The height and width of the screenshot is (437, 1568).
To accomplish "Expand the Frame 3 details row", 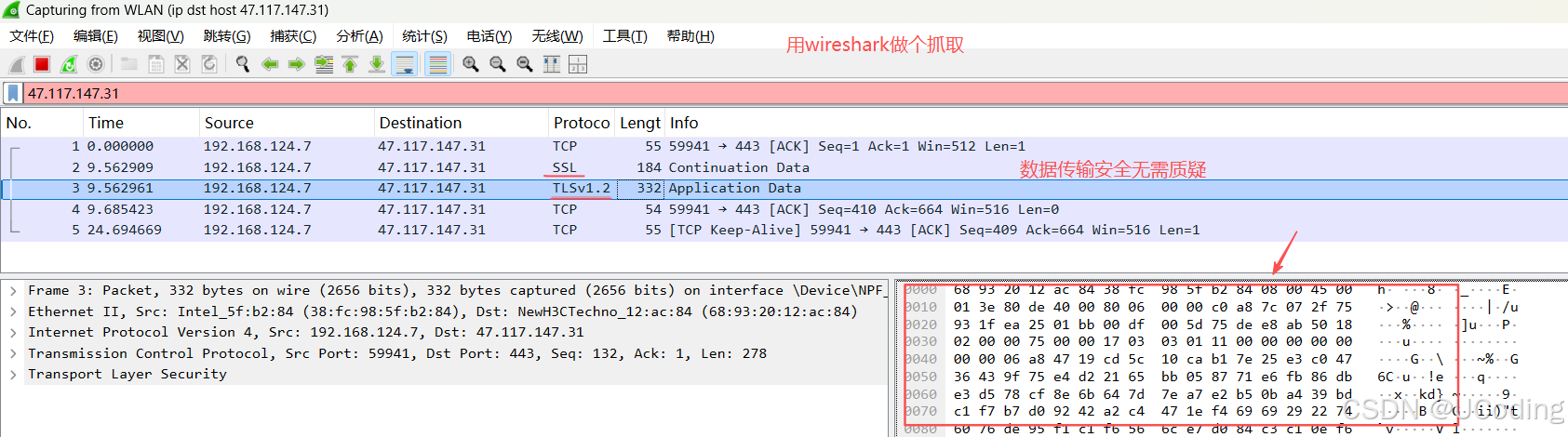I will [x=13, y=291].
